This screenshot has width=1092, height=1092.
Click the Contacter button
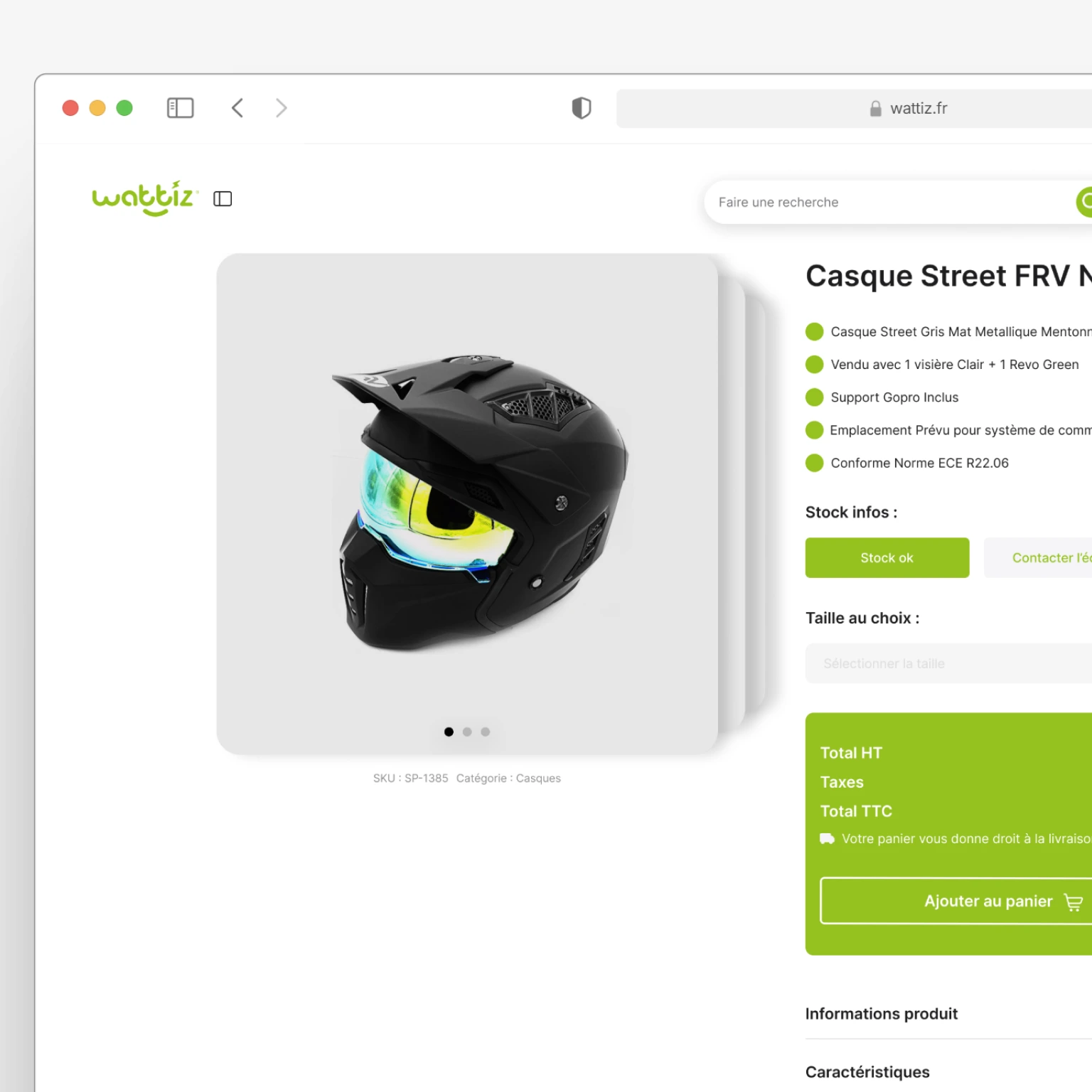click(x=1038, y=558)
